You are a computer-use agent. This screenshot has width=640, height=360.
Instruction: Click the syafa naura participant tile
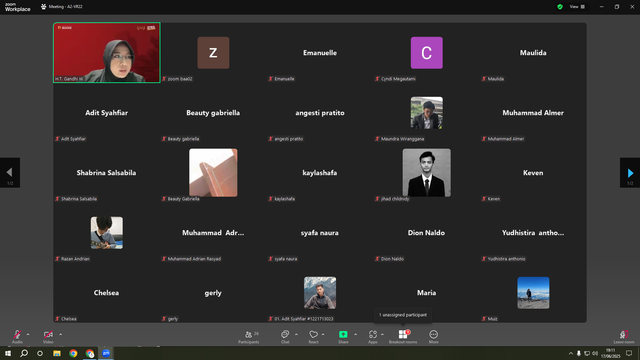tap(320, 233)
